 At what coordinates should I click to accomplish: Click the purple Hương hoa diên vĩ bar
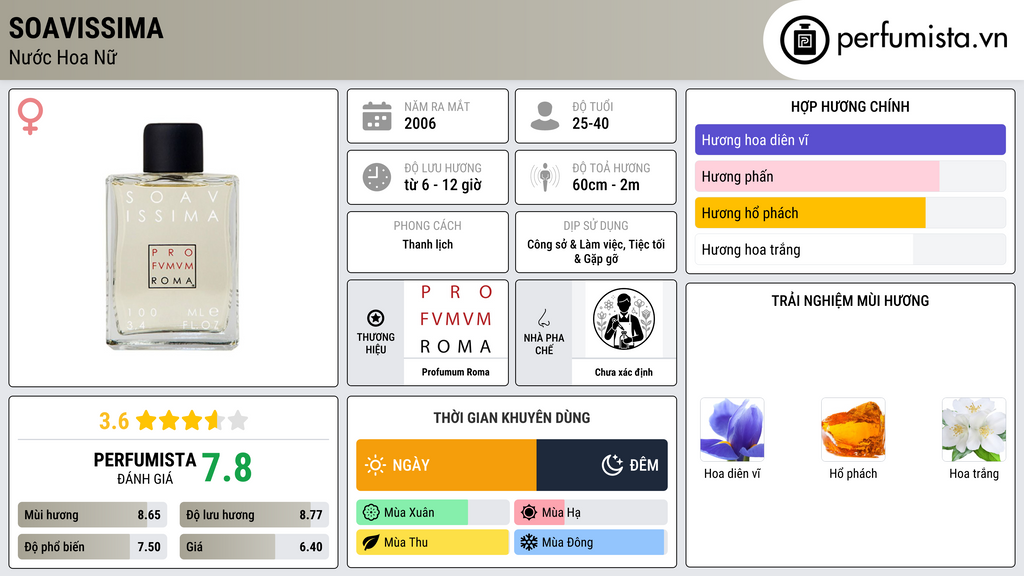(x=850, y=140)
